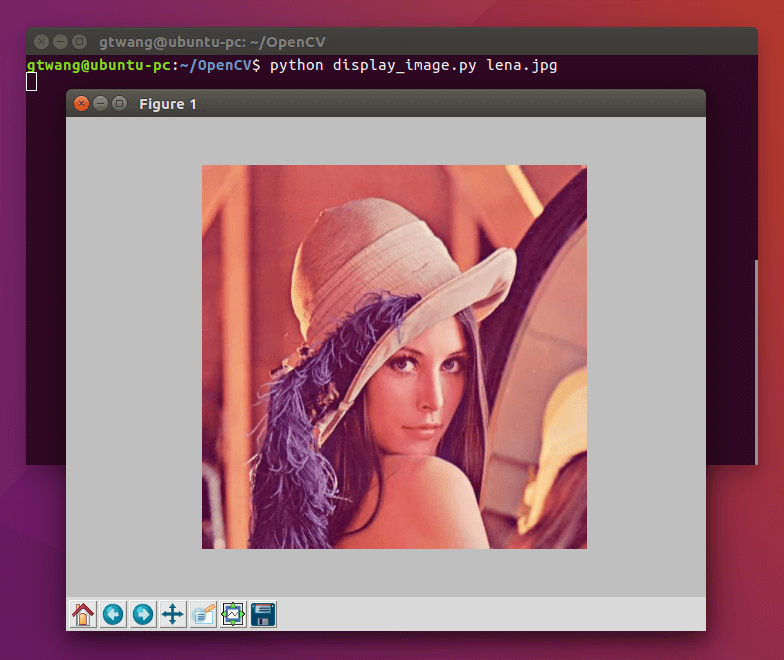Open the Configure subplots tool

point(233,614)
